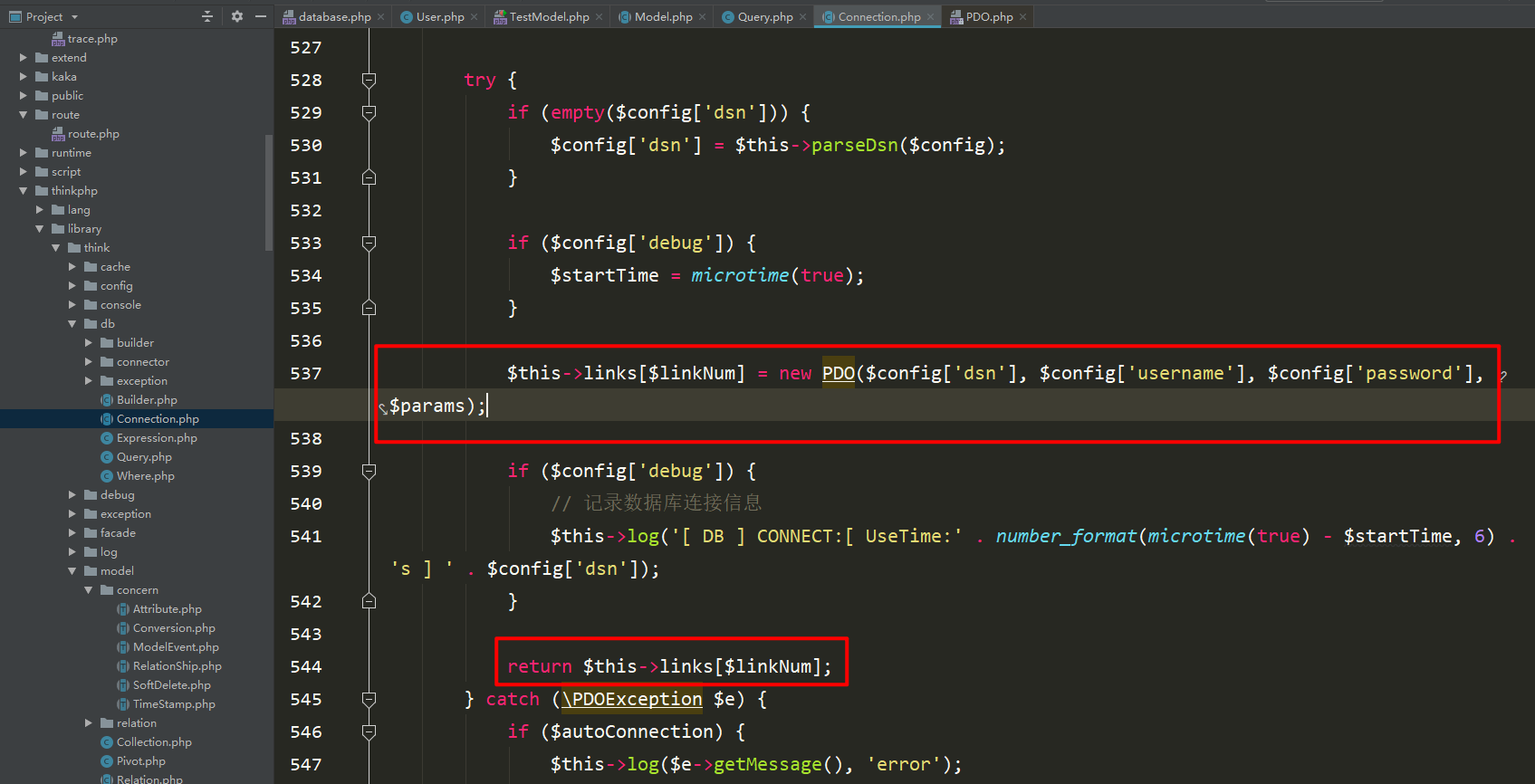Switch to PDO.php tab
This screenshot has height=784, width=1535.
(x=989, y=16)
